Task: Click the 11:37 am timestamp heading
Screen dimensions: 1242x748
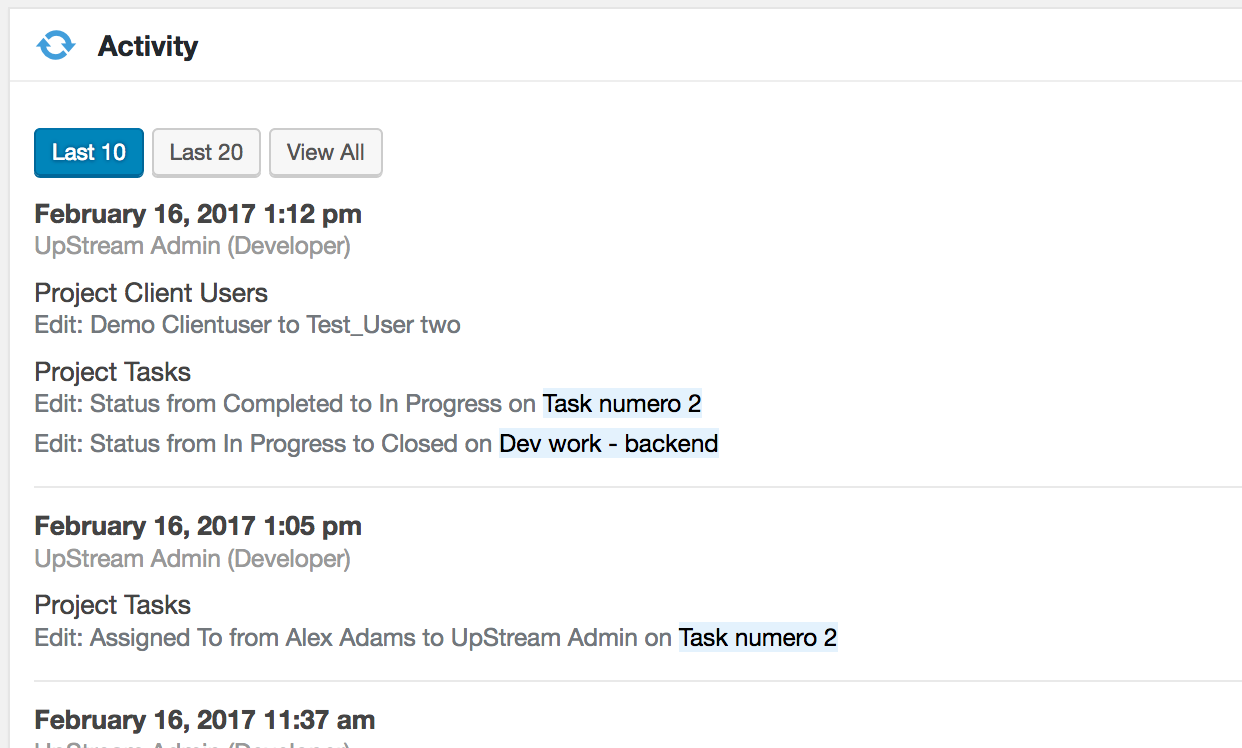Action: (205, 720)
